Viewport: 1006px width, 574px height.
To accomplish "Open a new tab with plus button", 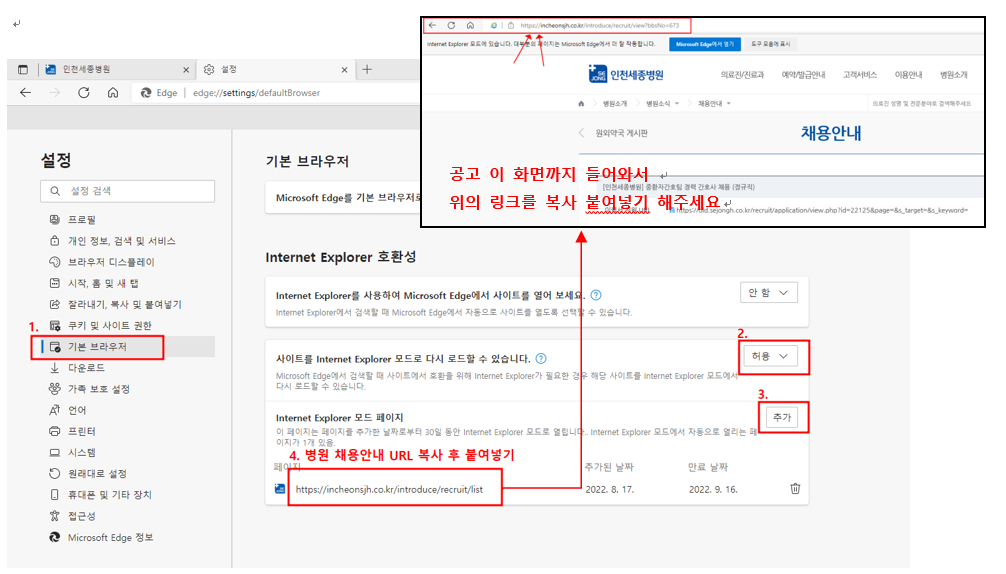I will [367, 69].
